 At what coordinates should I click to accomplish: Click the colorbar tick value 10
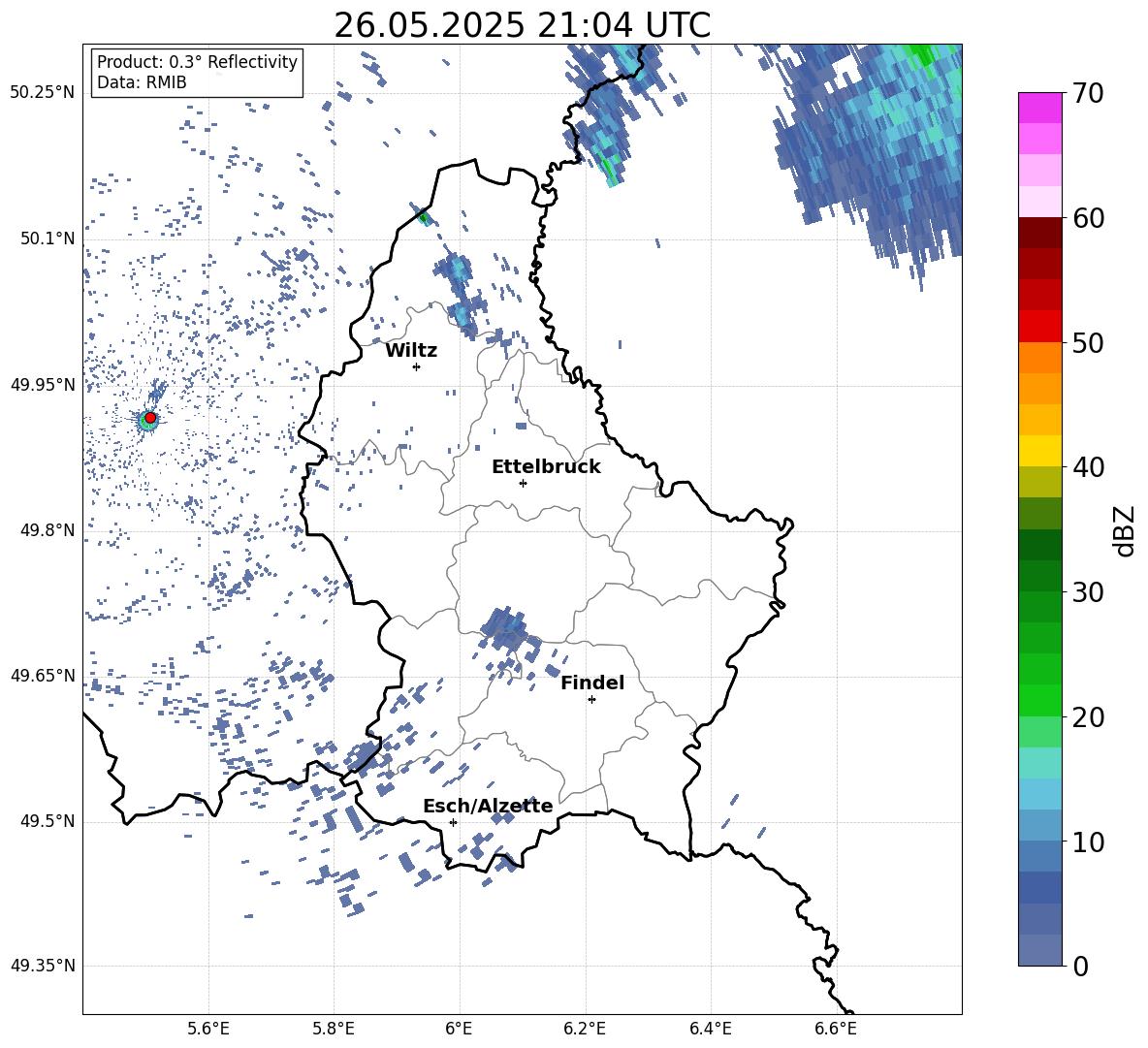click(1088, 842)
